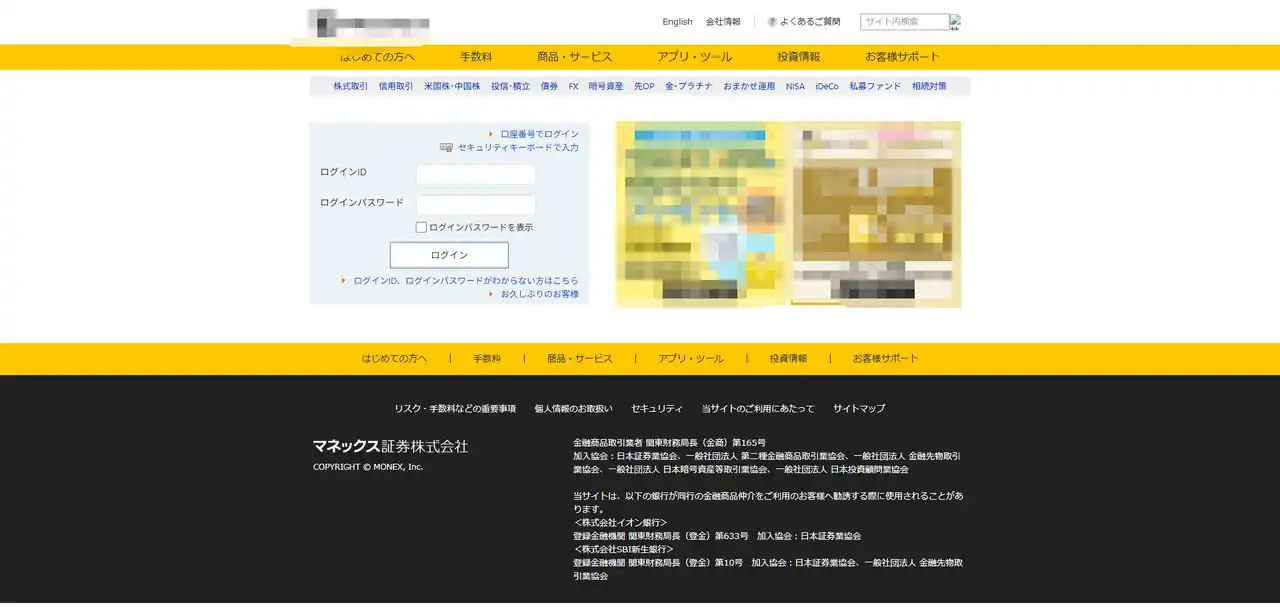The width and height of the screenshot is (1280, 607).
Task: Enable the ログインパスワードを表示 checkbox
Action: click(421, 226)
